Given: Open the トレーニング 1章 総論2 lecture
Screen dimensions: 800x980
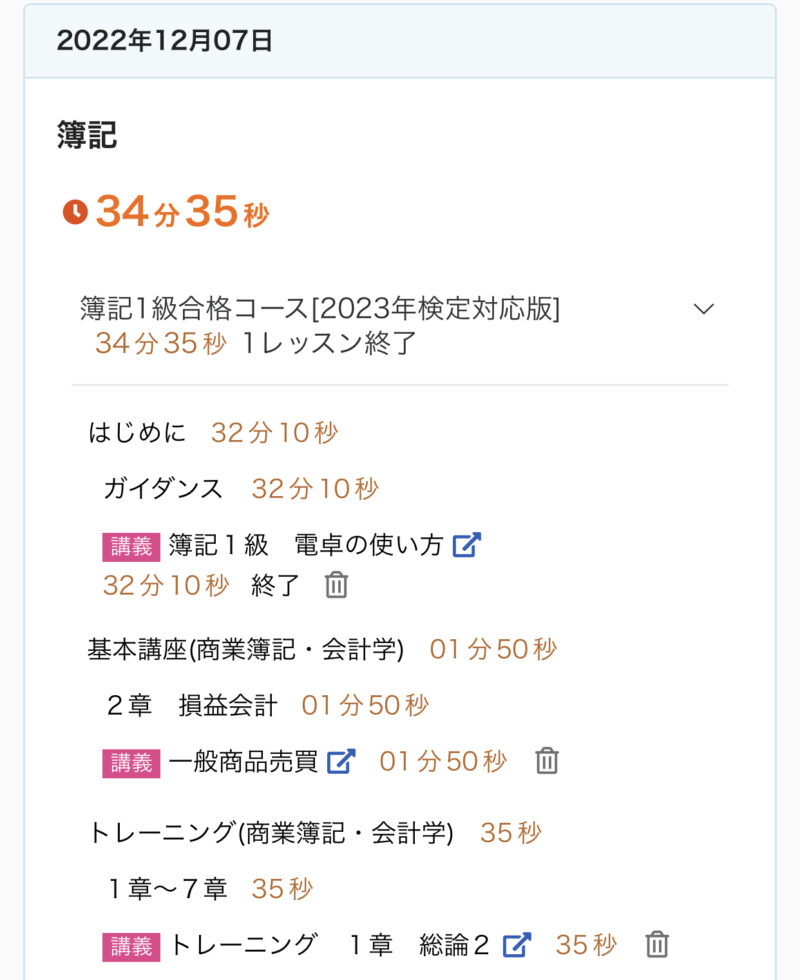Looking at the screenshot, I should (x=330, y=944).
